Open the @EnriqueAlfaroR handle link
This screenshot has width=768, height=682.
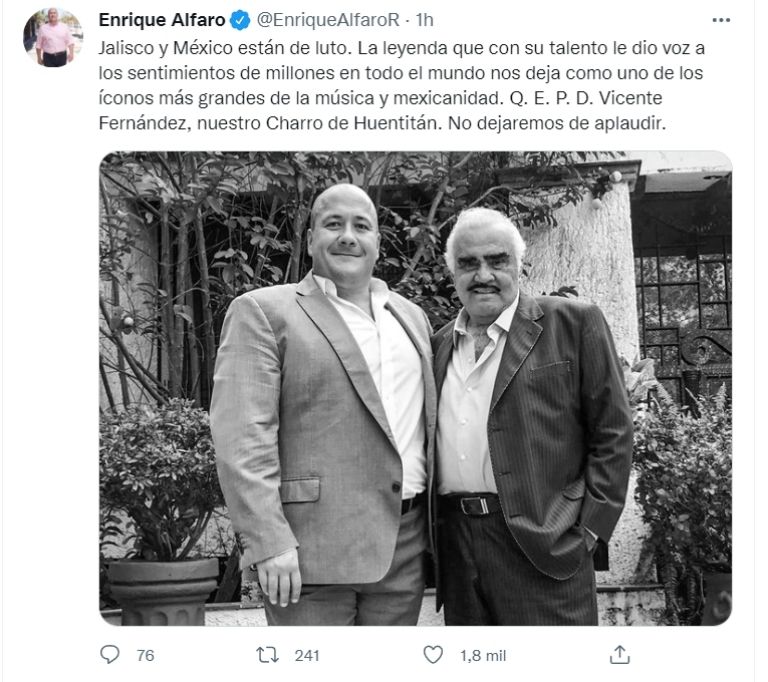[328, 20]
